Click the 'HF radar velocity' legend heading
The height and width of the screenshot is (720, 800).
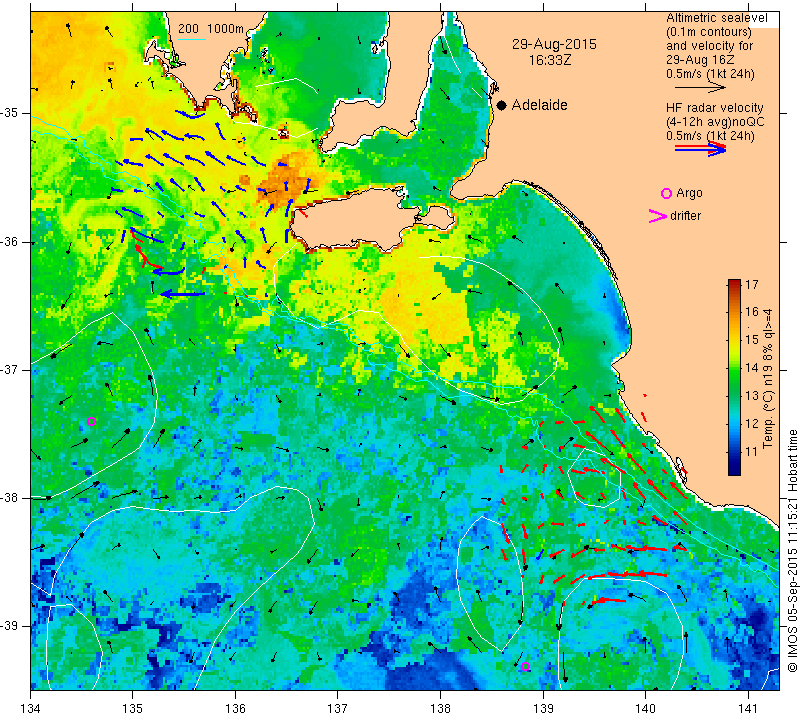click(714, 108)
